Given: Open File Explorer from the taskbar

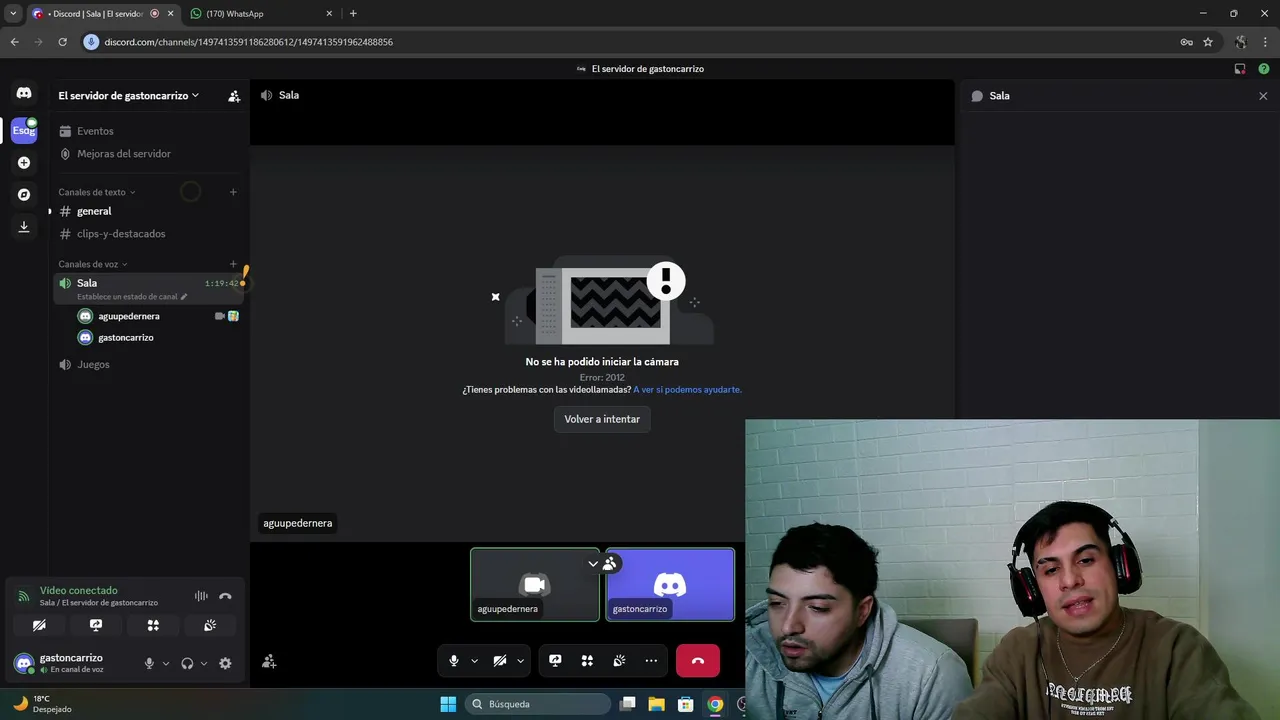Looking at the screenshot, I should [x=657, y=704].
